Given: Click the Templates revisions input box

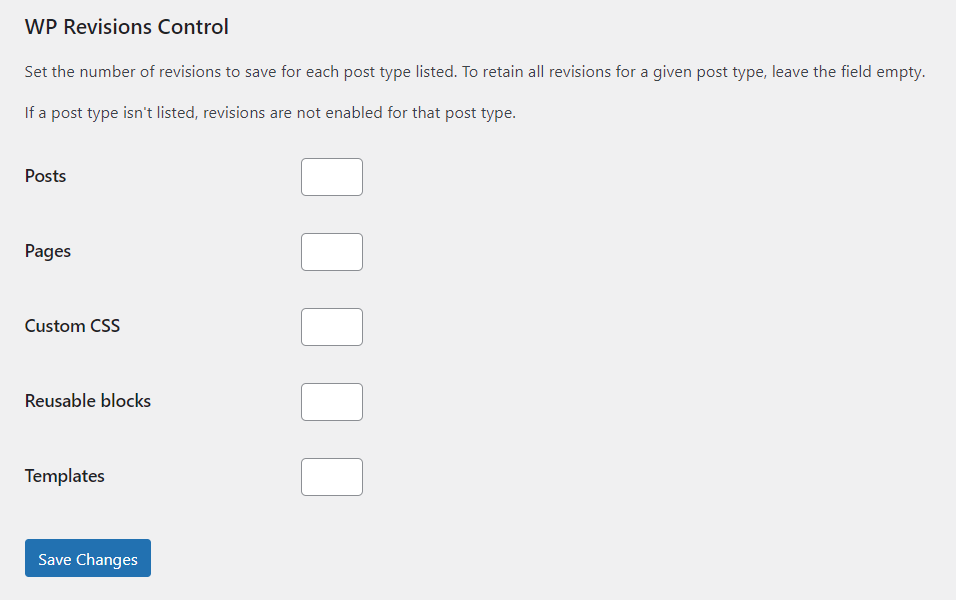Looking at the screenshot, I should click(x=331, y=476).
